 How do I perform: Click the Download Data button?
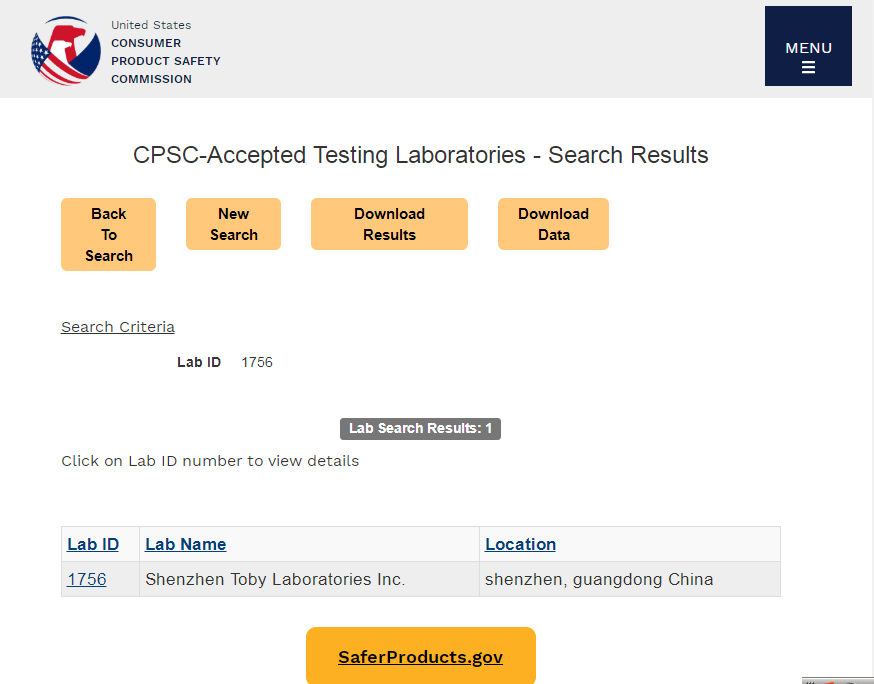[553, 224]
